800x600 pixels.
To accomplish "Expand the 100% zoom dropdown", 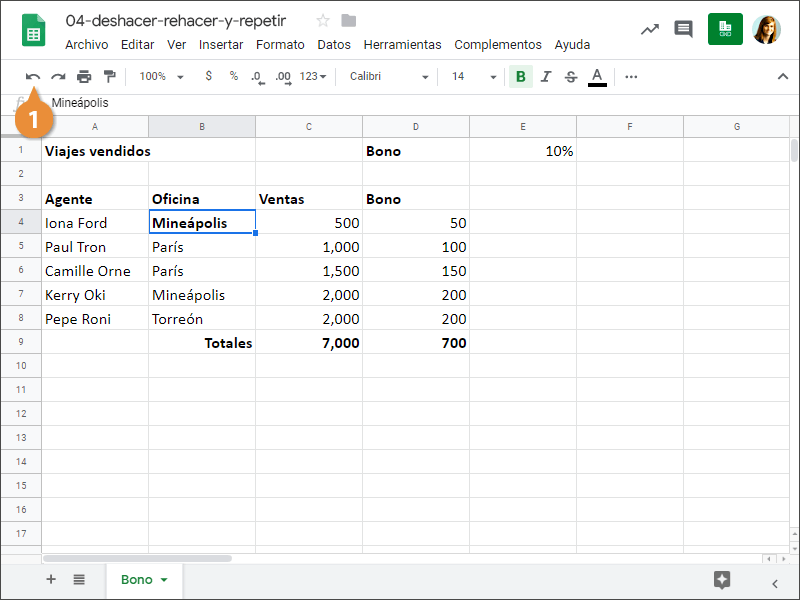I will pos(162,77).
